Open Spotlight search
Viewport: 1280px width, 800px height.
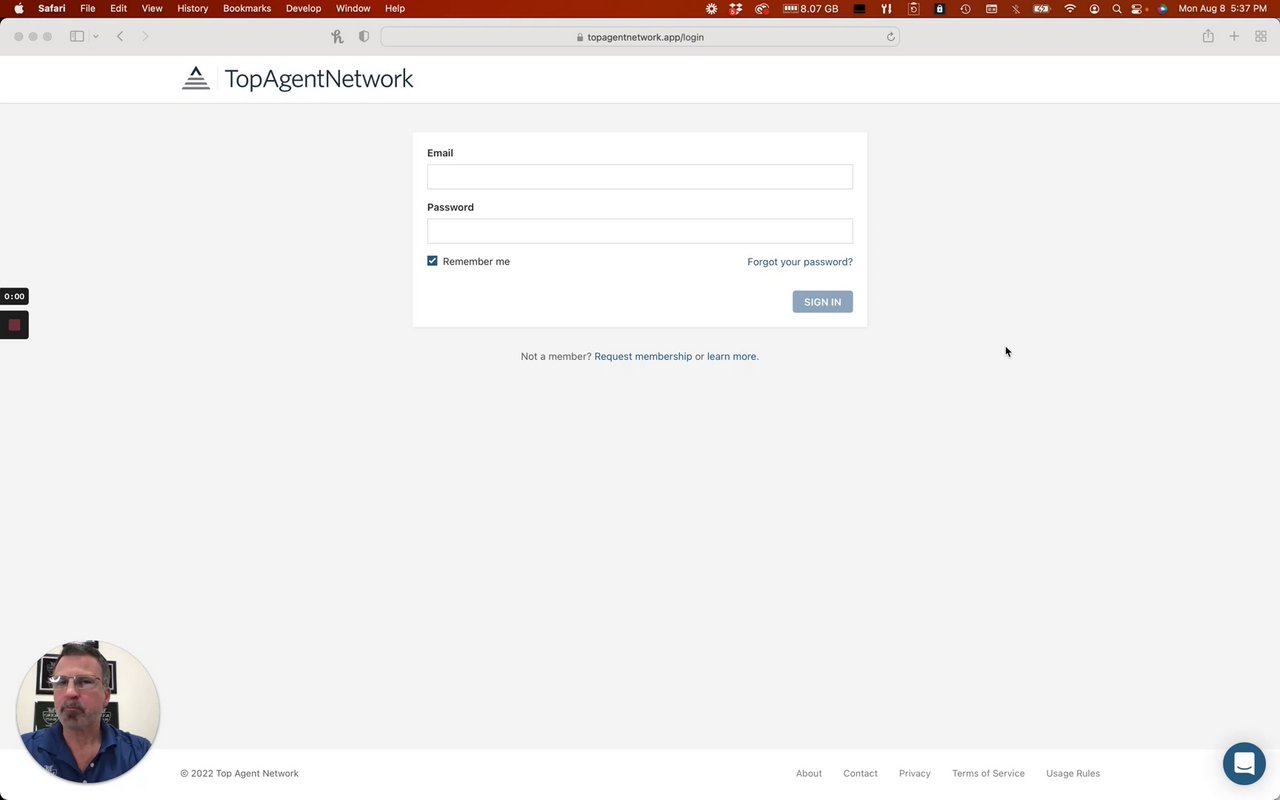(x=1117, y=8)
